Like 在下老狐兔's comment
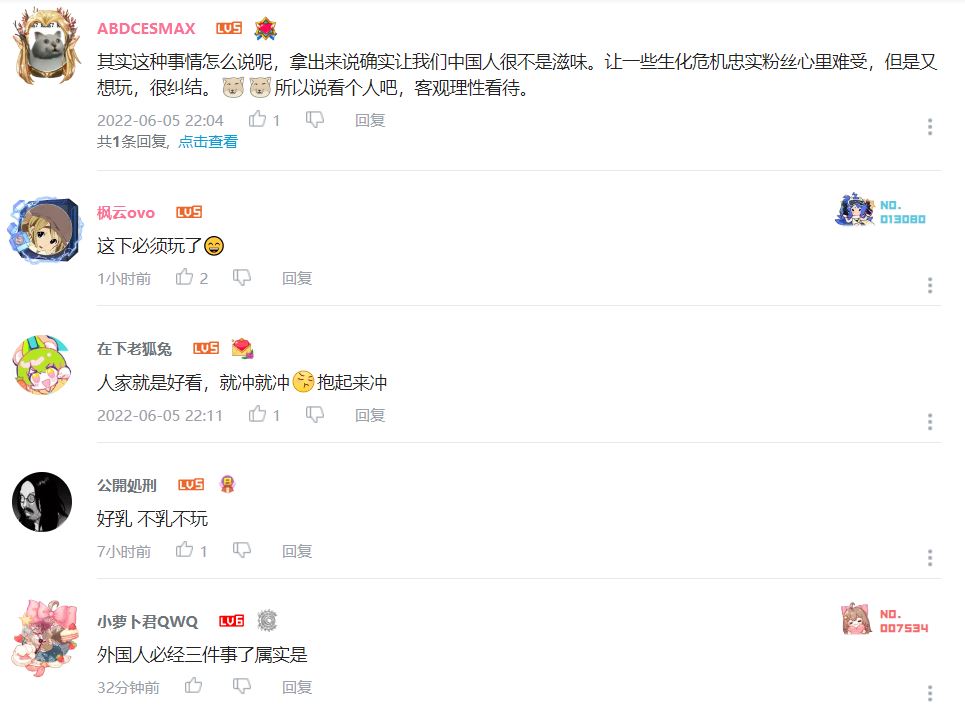Viewport: 965px width, 721px height. (257, 414)
